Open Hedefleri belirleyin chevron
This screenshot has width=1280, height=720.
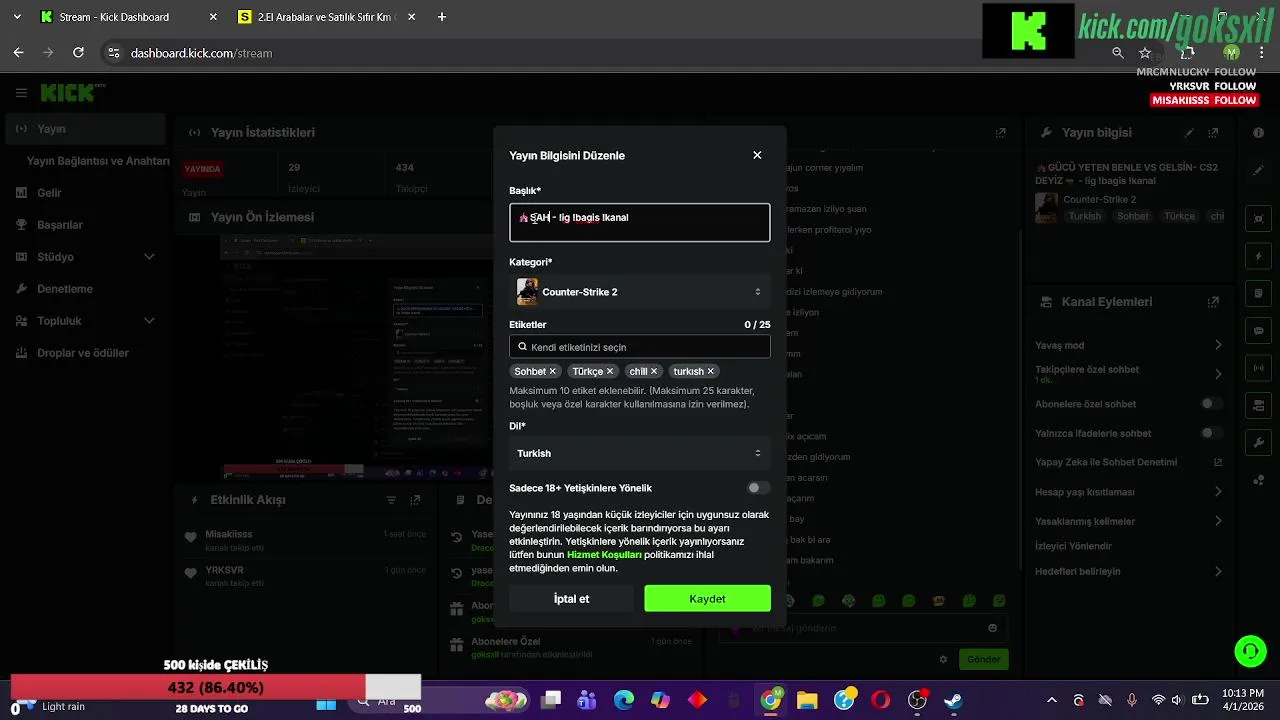[x=1218, y=571]
